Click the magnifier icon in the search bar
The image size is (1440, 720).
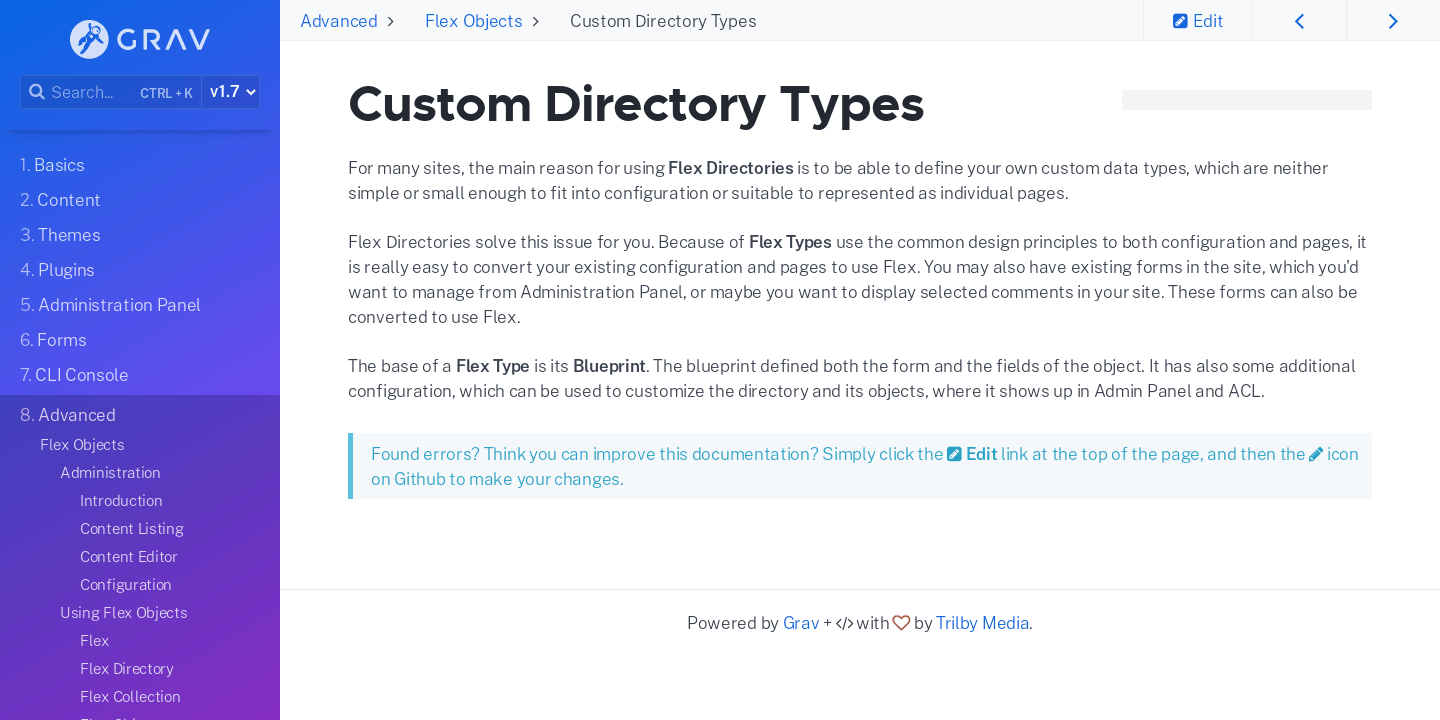36,91
